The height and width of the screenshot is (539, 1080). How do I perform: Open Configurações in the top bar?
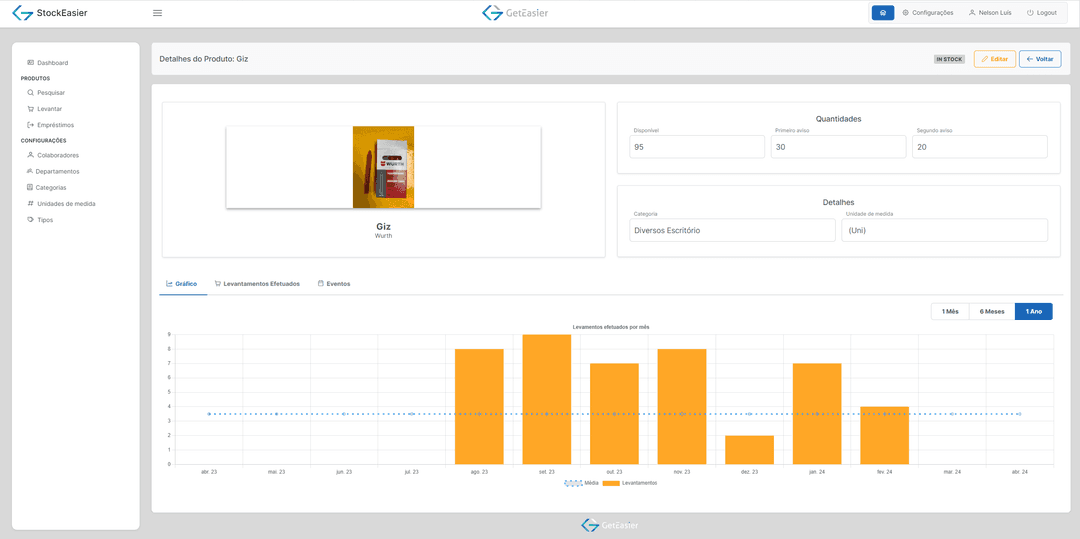(927, 13)
